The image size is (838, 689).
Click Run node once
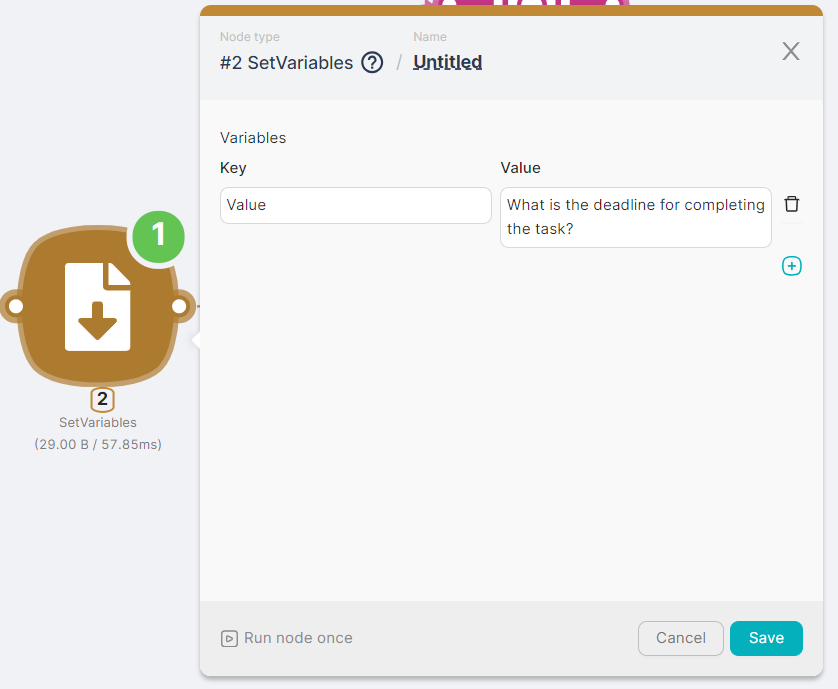tap(287, 638)
